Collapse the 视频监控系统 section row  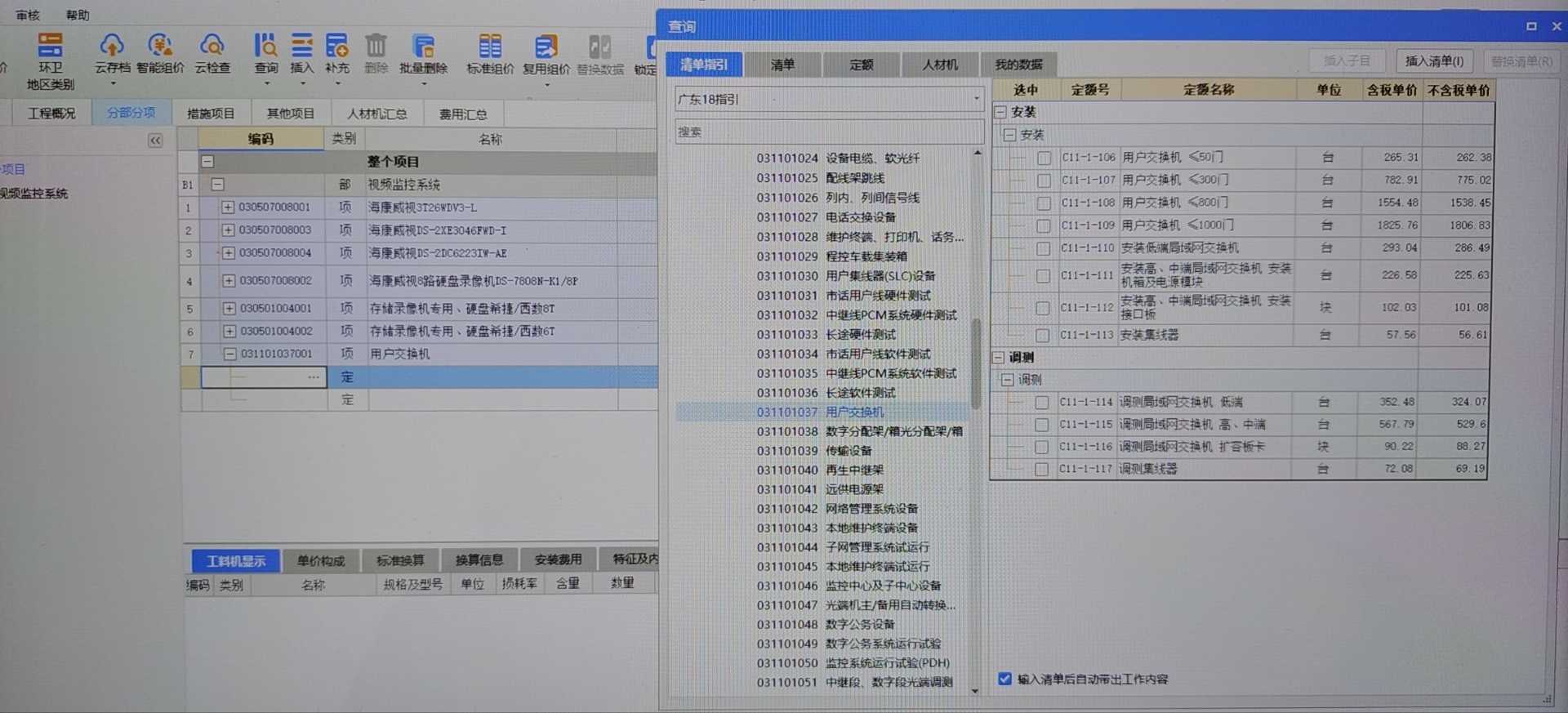pyautogui.click(x=217, y=185)
